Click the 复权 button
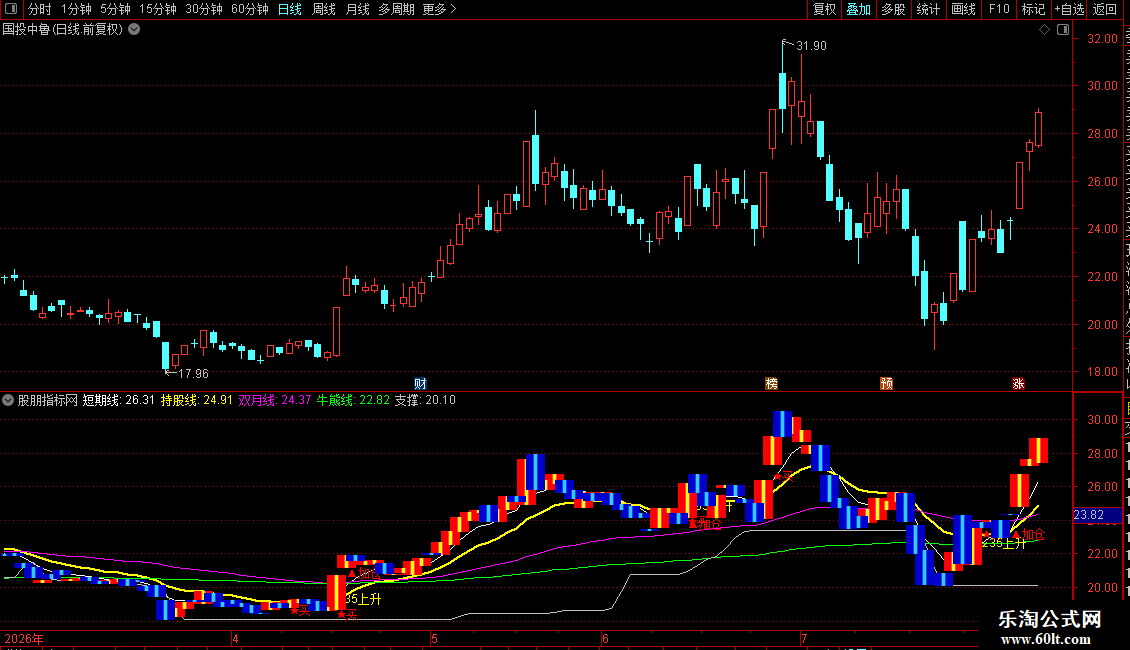The image size is (1130, 650). coord(824,9)
